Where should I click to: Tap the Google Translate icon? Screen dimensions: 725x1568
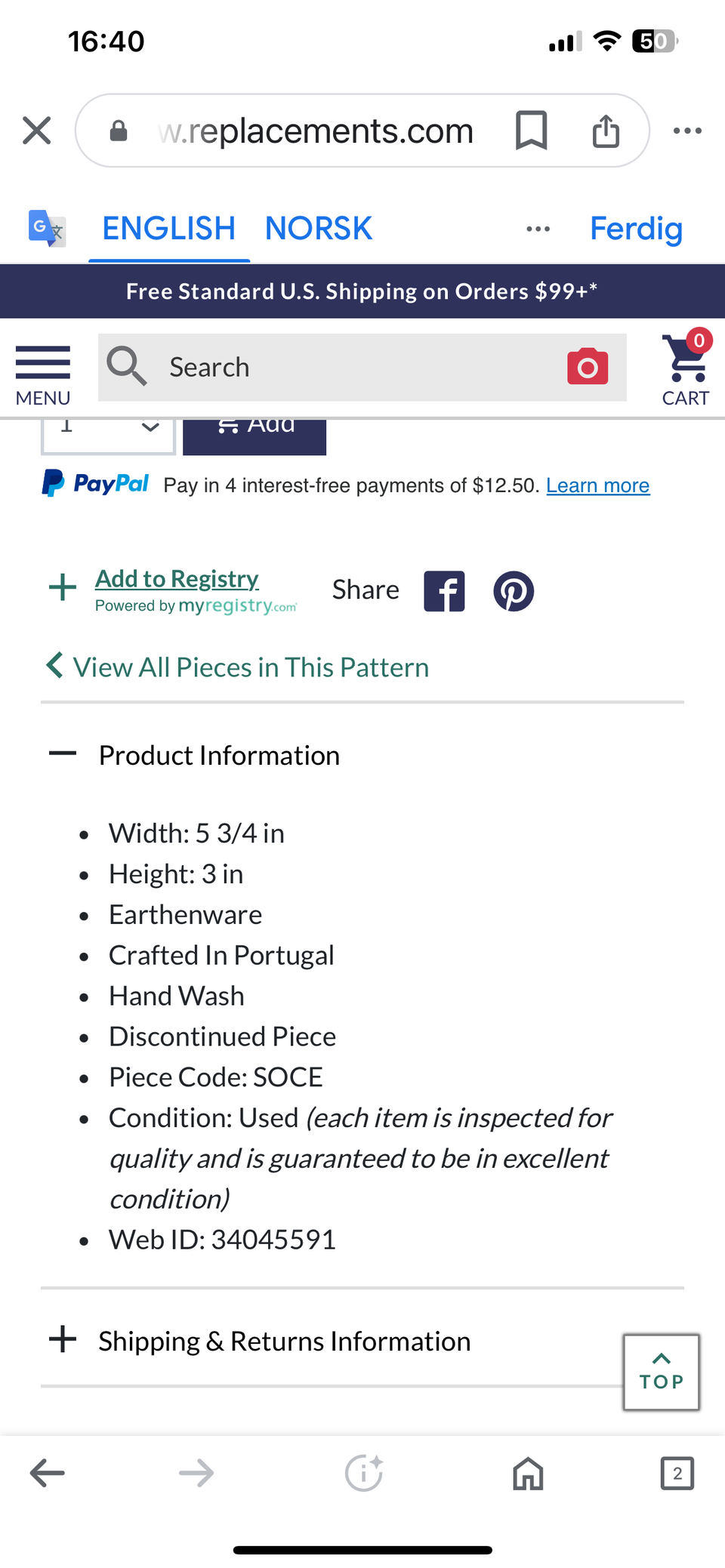tap(46, 228)
